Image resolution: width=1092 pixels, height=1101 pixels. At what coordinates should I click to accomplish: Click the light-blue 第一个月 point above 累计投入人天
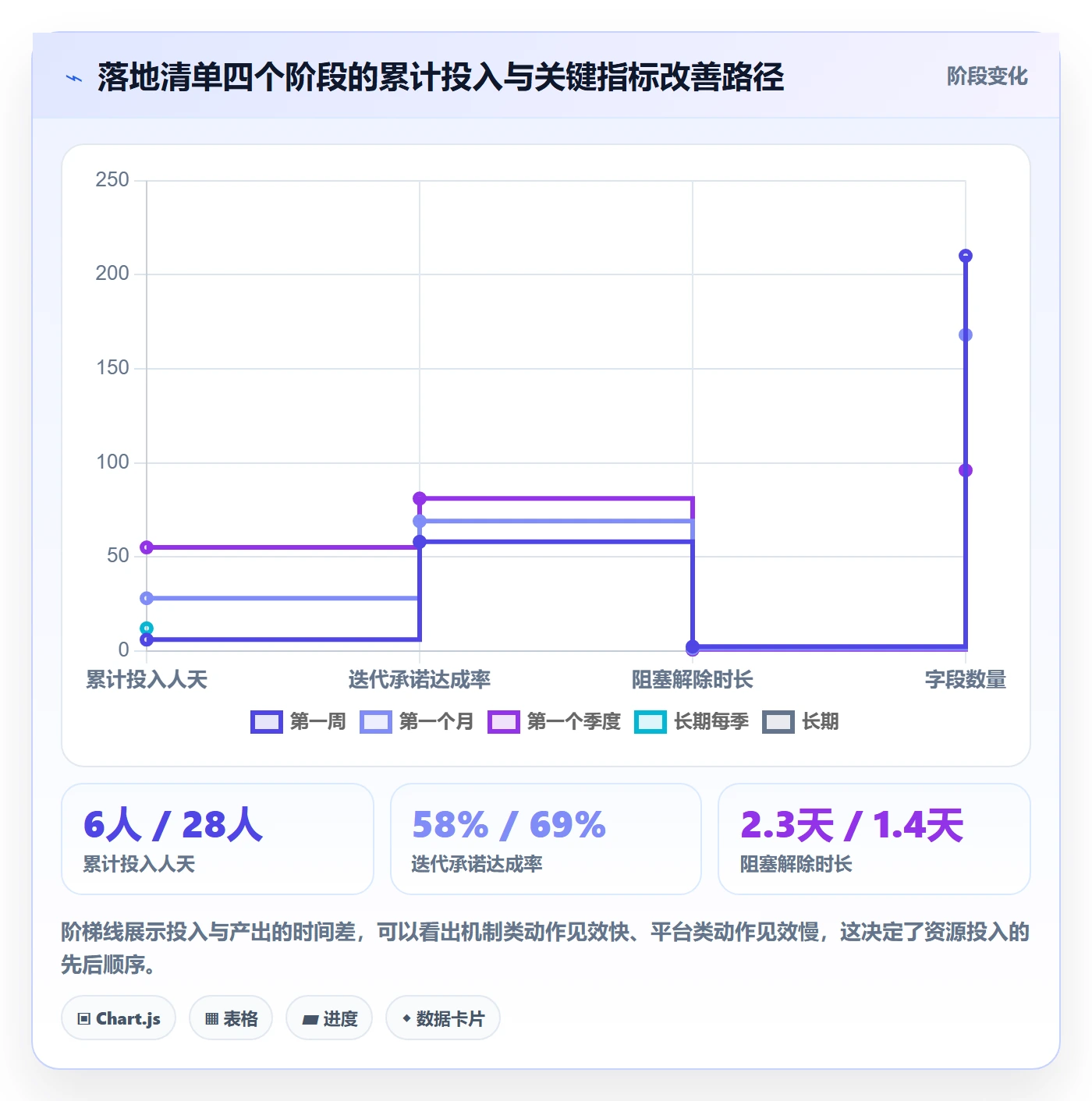point(147,598)
